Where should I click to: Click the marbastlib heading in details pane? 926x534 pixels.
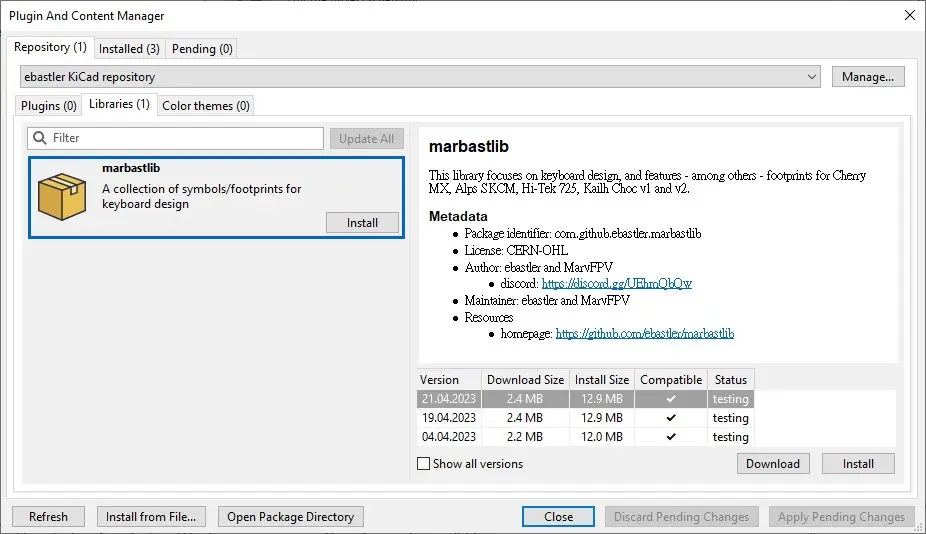(x=469, y=146)
